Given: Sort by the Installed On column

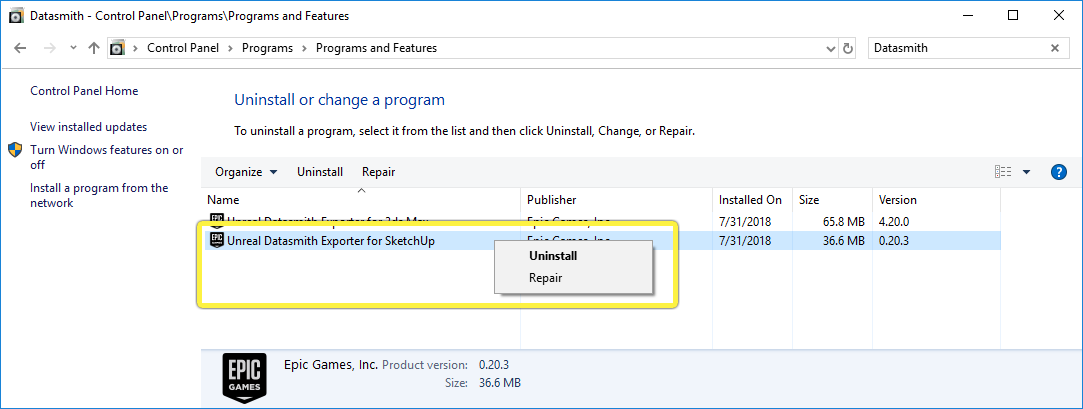Looking at the screenshot, I should (750, 200).
